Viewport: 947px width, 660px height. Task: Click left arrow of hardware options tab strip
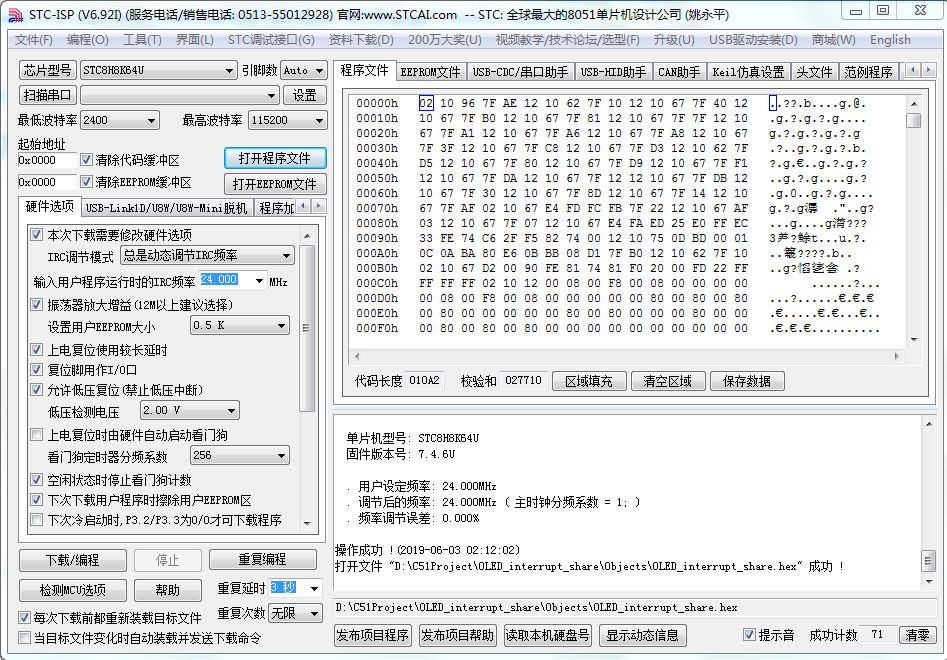click(x=303, y=207)
